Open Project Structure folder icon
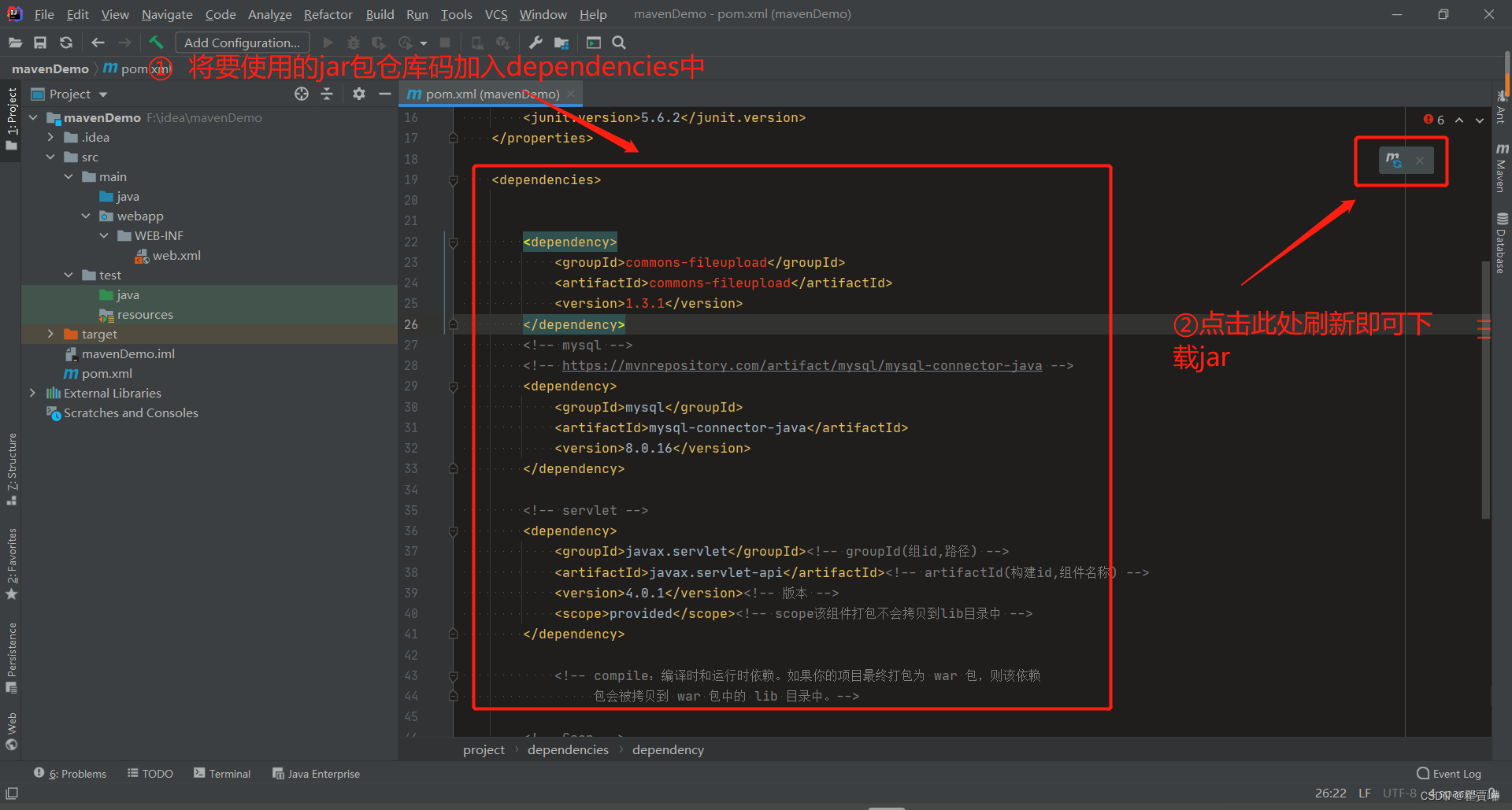 pyautogui.click(x=561, y=43)
